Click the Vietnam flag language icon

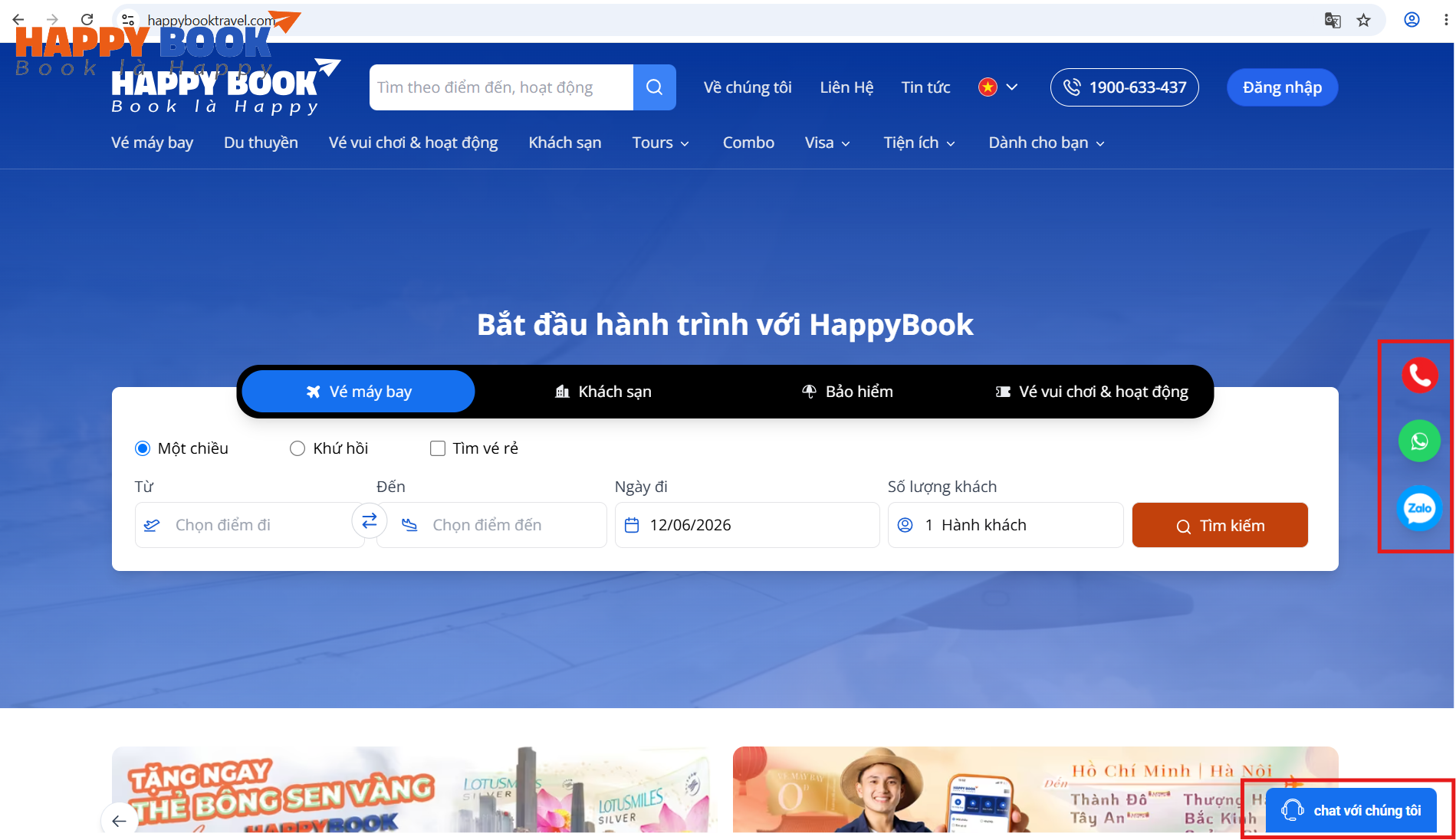988,87
